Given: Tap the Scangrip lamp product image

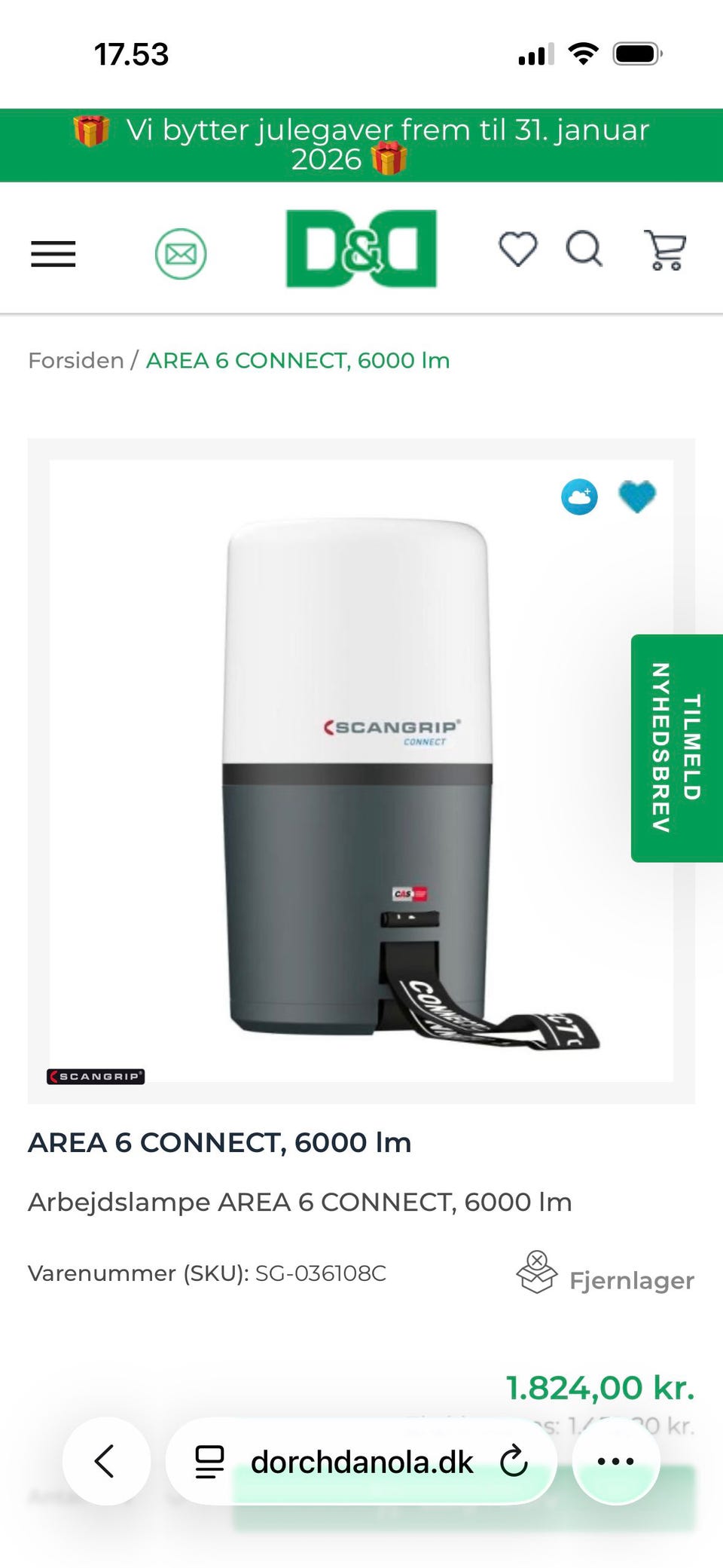Looking at the screenshot, I should pos(361,771).
